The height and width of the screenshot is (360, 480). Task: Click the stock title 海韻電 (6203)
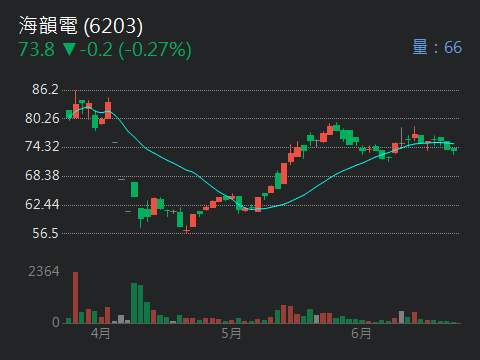(81, 26)
